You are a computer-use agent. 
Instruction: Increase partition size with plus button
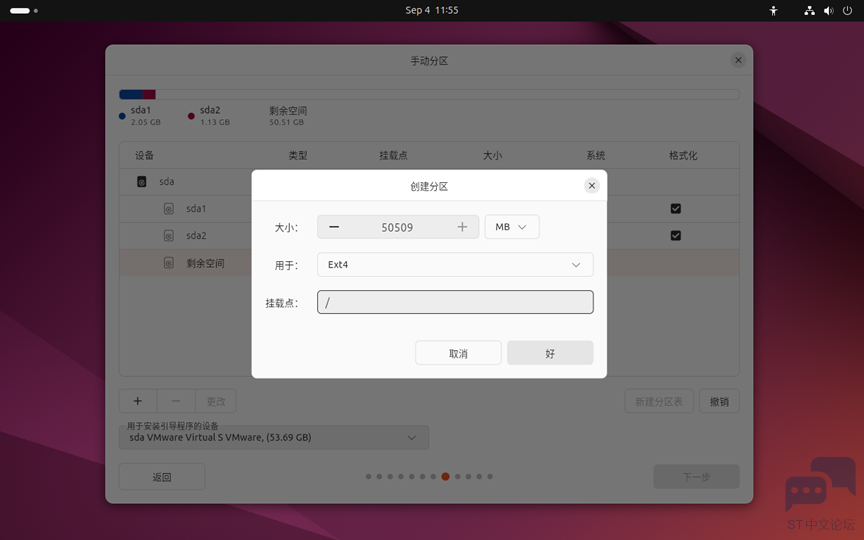(x=462, y=227)
